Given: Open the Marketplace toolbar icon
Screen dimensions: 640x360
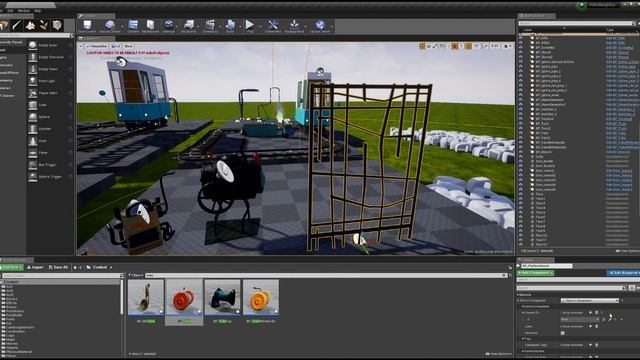Looking at the screenshot, I should pos(150,25).
